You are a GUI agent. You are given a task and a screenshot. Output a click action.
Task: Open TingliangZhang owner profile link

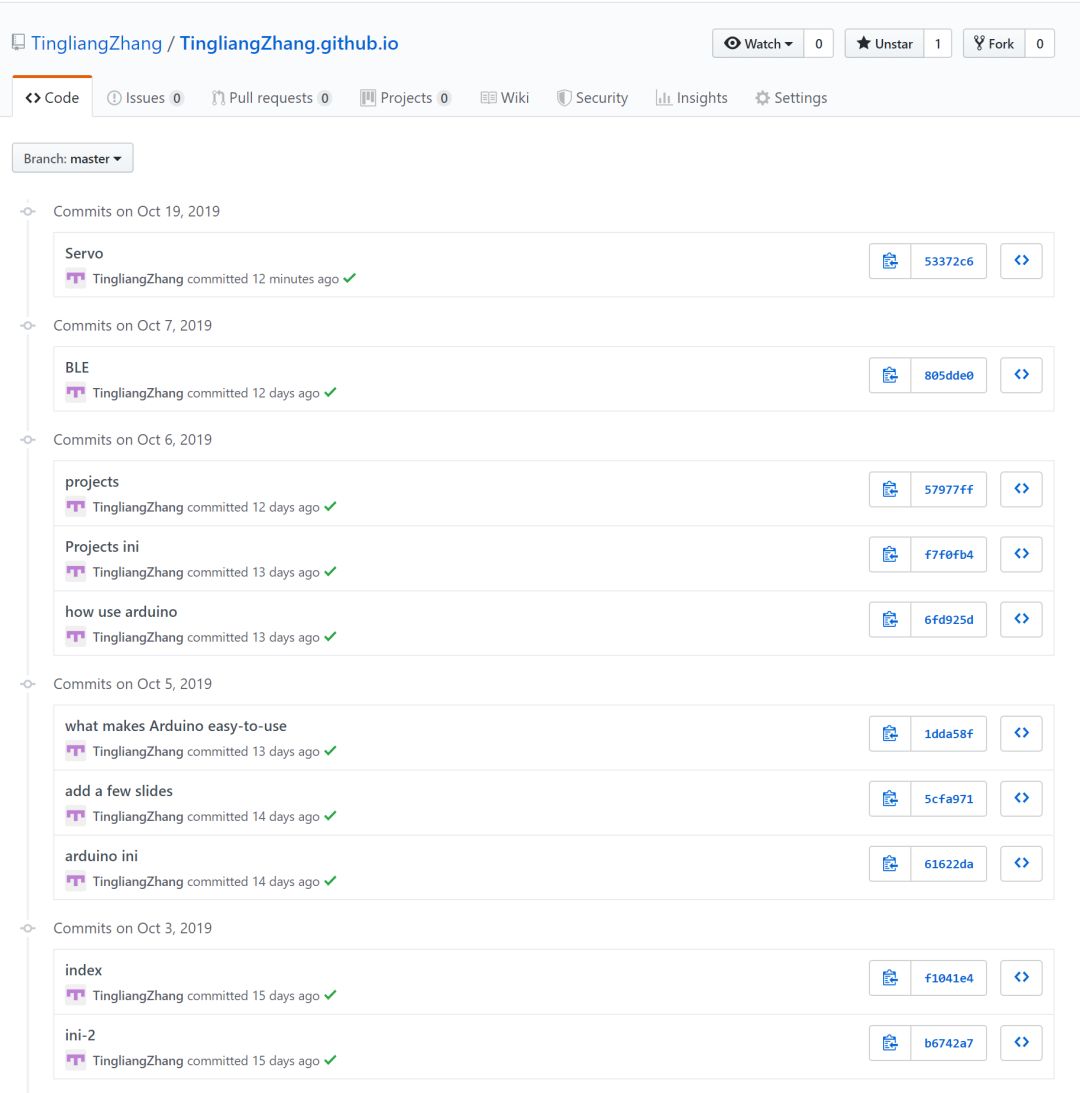tap(96, 43)
